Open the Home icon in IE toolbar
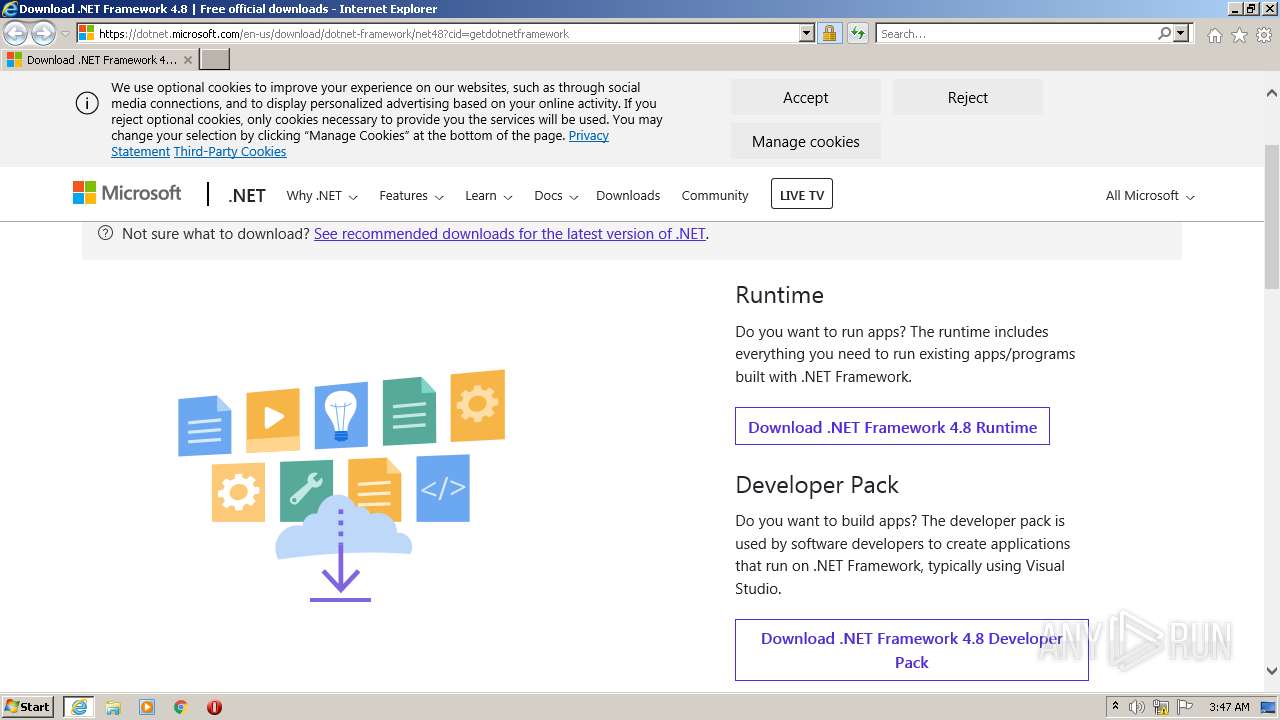 1214,35
